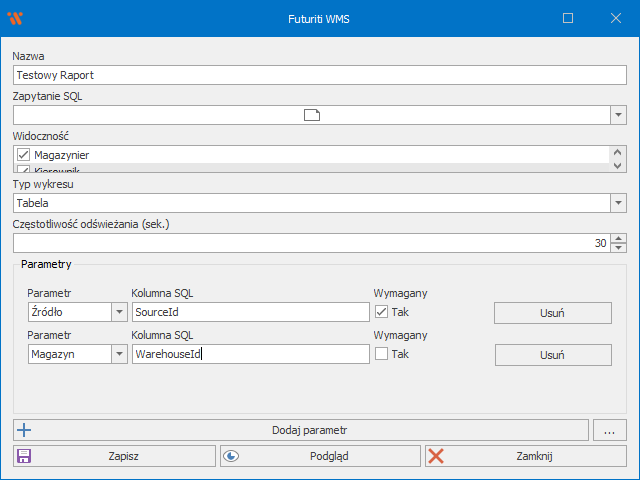Open the Magazyn parameter dropdown

click(x=118, y=354)
